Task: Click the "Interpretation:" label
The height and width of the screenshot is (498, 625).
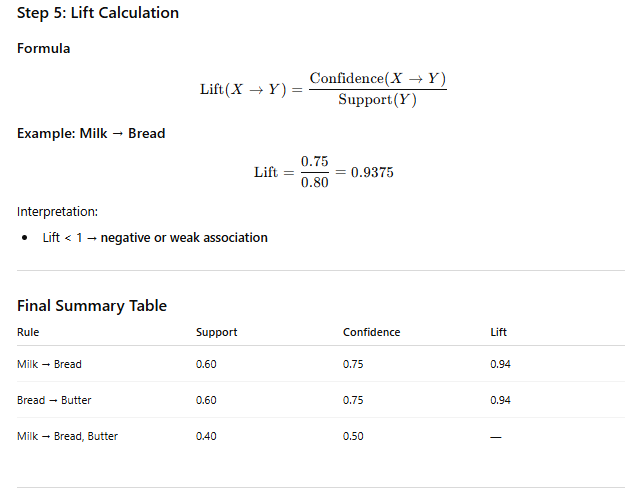Action: tap(57, 211)
